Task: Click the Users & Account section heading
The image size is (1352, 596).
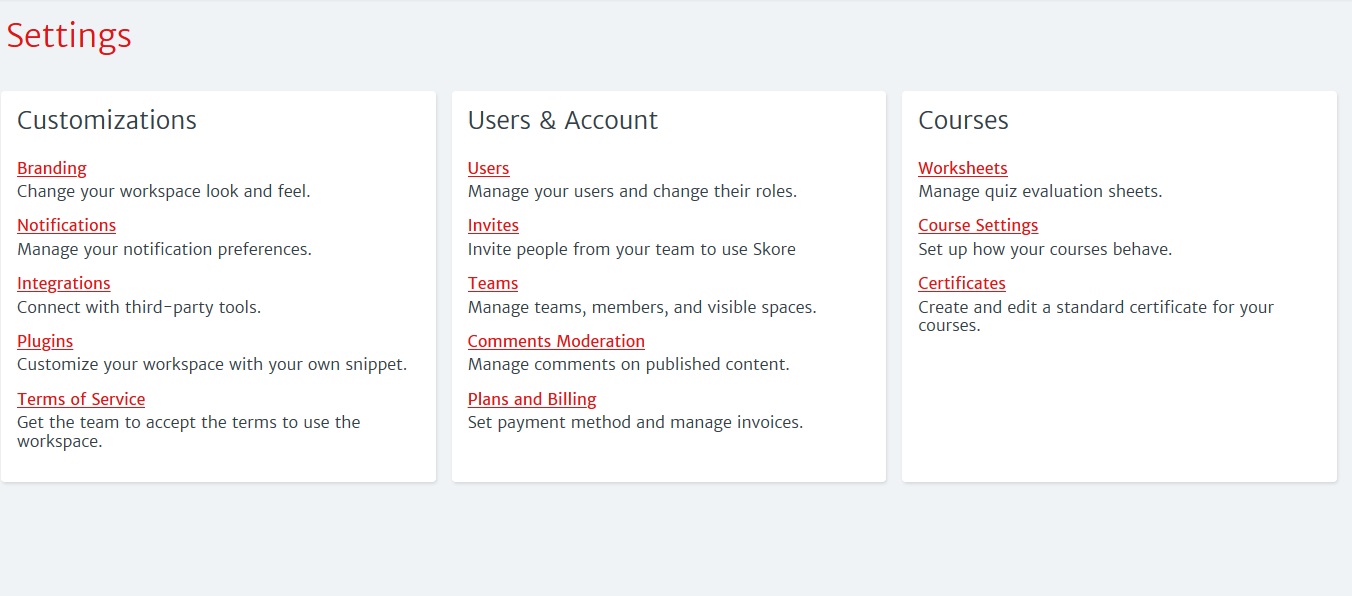Action: point(563,120)
